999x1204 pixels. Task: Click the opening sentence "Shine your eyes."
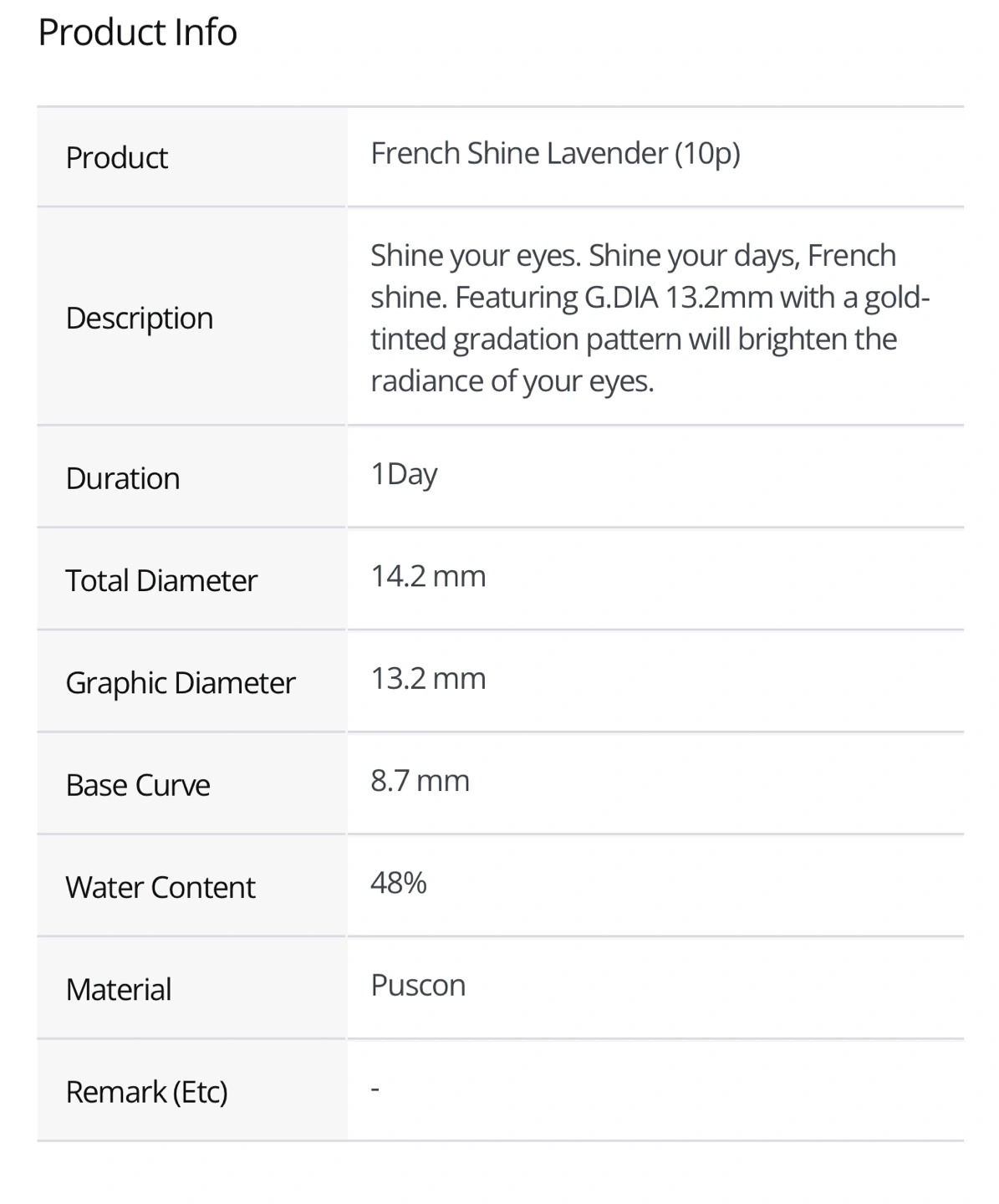pos(476,256)
